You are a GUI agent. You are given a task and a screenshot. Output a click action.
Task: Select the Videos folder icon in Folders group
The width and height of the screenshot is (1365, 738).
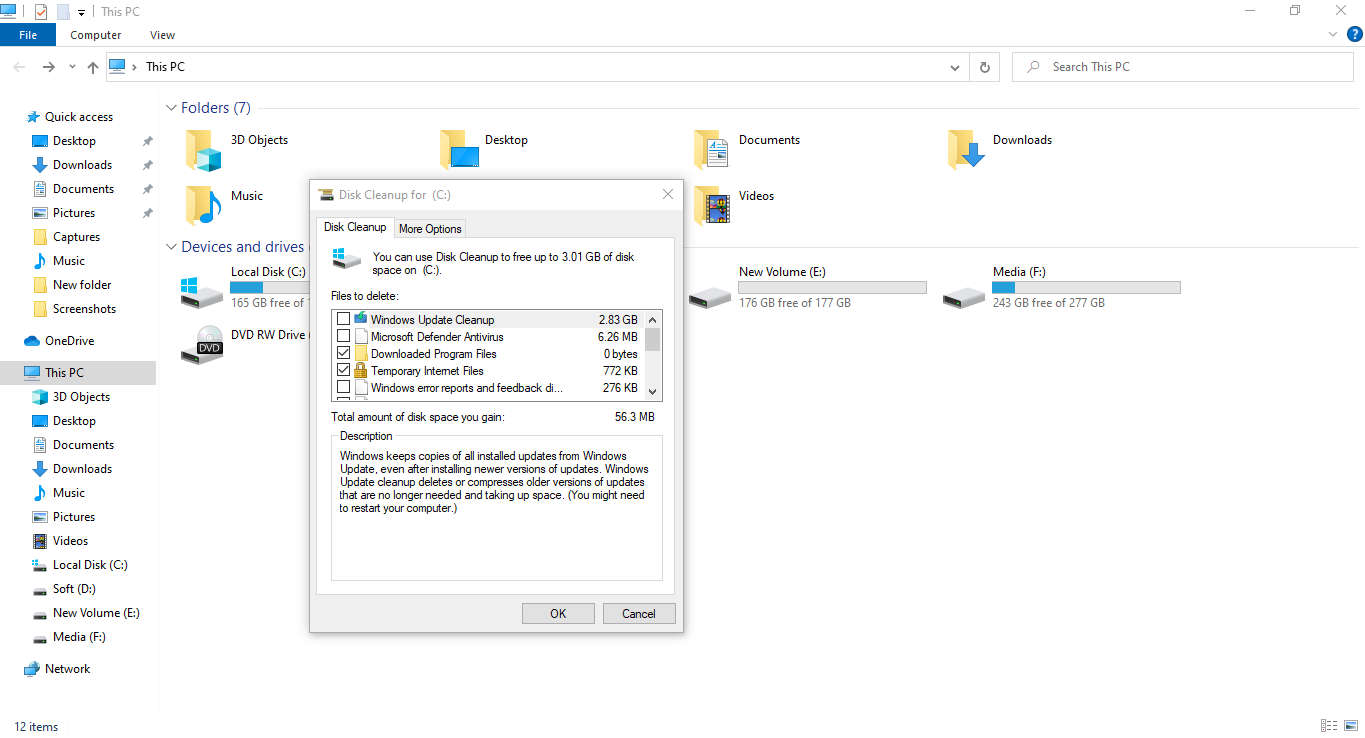click(712, 205)
